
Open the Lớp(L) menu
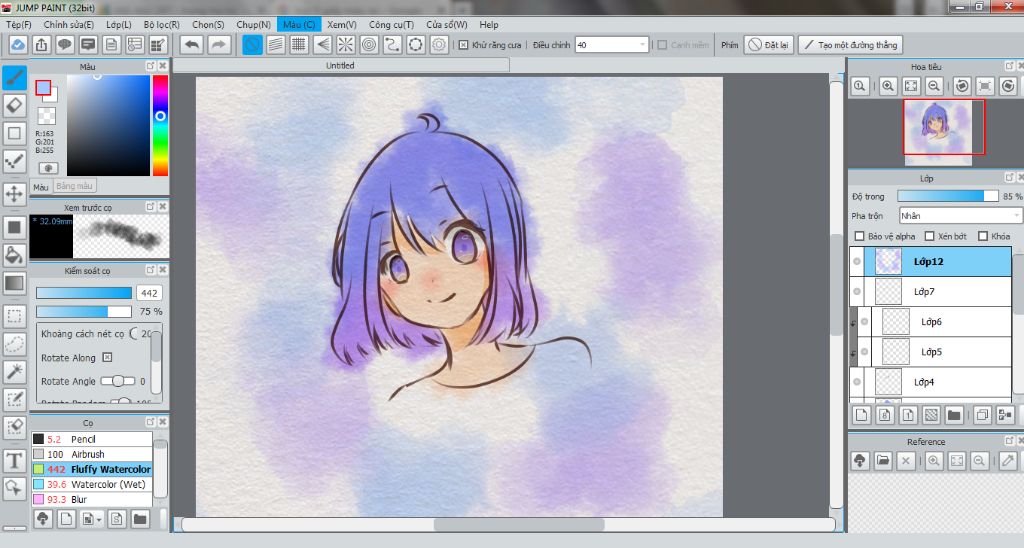tap(118, 24)
